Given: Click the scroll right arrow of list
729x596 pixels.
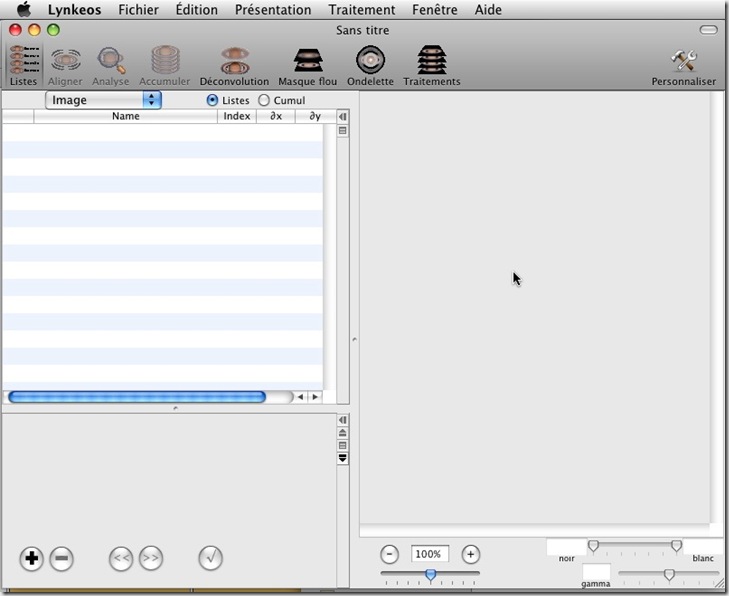Looking at the screenshot, I should 315,397.
